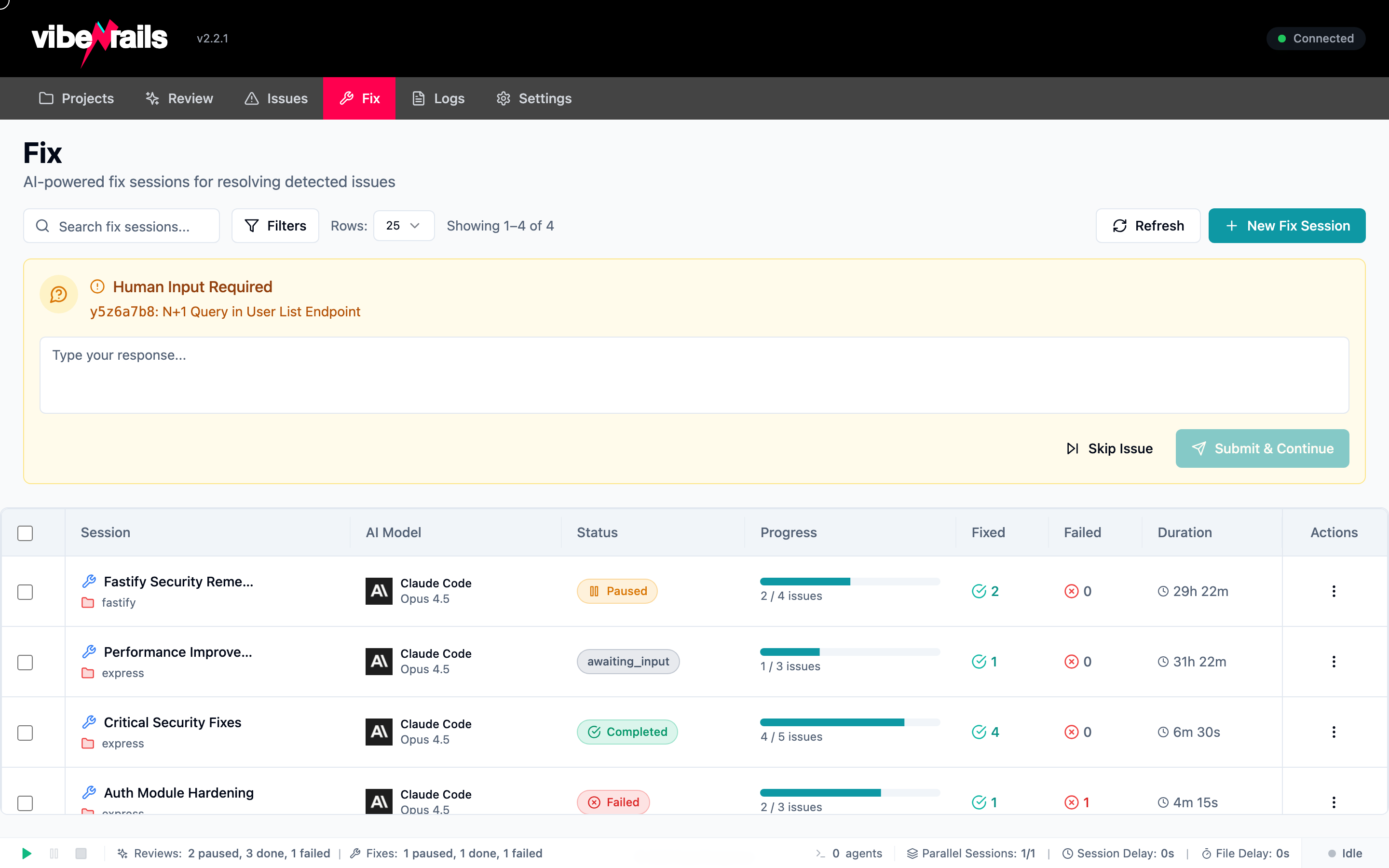Select the Performance Improve session checkbox
The image size is (1389, 868).
(x=25, y=662)
